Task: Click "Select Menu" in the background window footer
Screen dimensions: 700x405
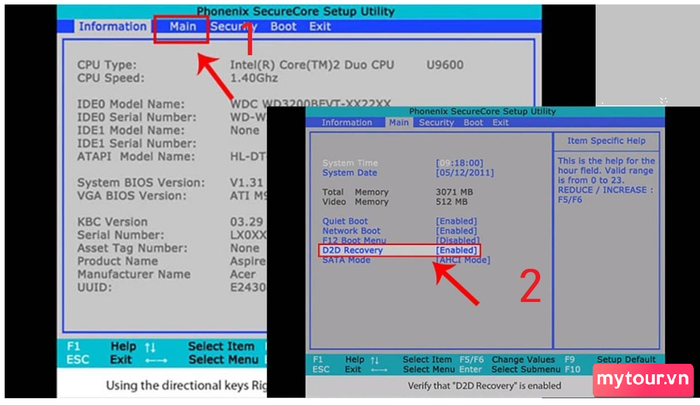Action: click(223, 359)
